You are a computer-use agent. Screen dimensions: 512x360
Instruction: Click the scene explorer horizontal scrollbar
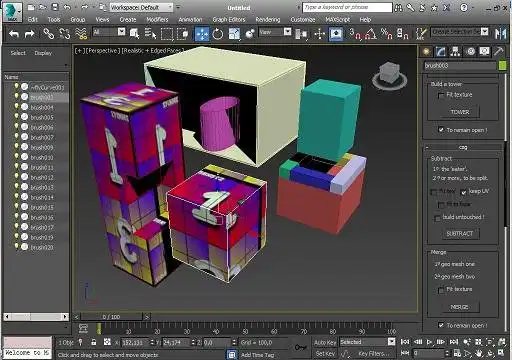click(x=36, y=317)
